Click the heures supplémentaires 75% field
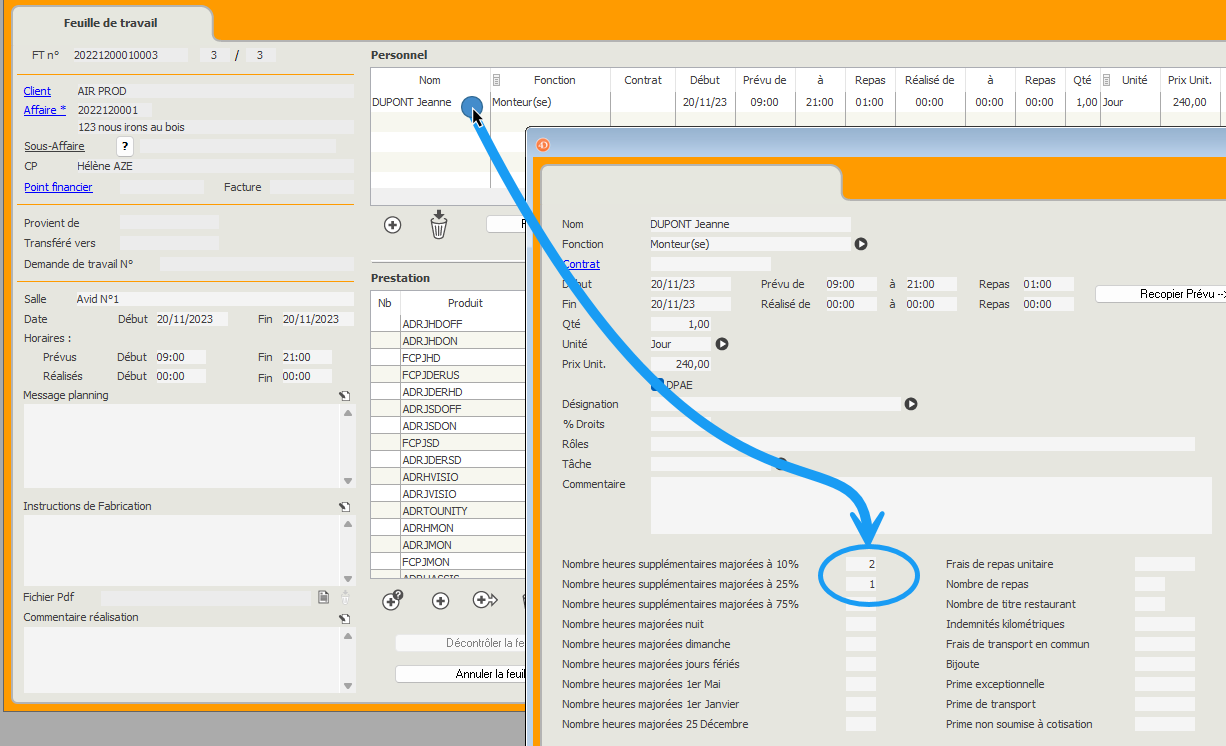Image resolution: width=1226 pixels, height=746 pixels. (x=860, y=604)
